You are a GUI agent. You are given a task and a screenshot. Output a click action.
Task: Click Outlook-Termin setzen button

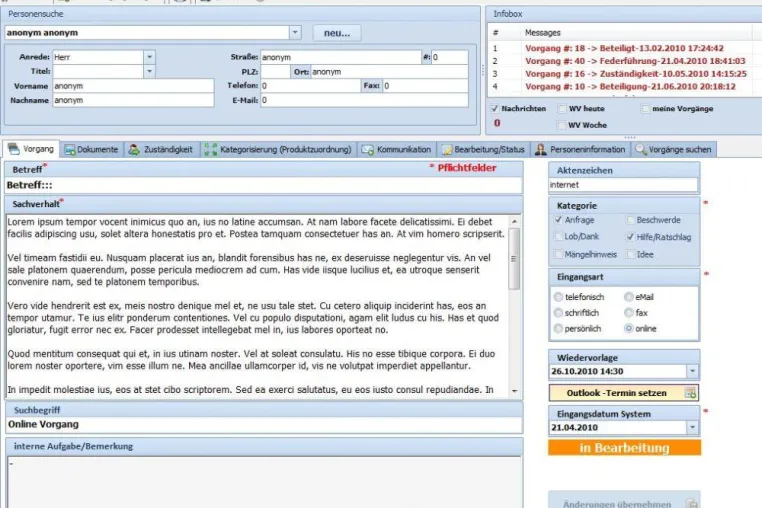pos(624,393)
